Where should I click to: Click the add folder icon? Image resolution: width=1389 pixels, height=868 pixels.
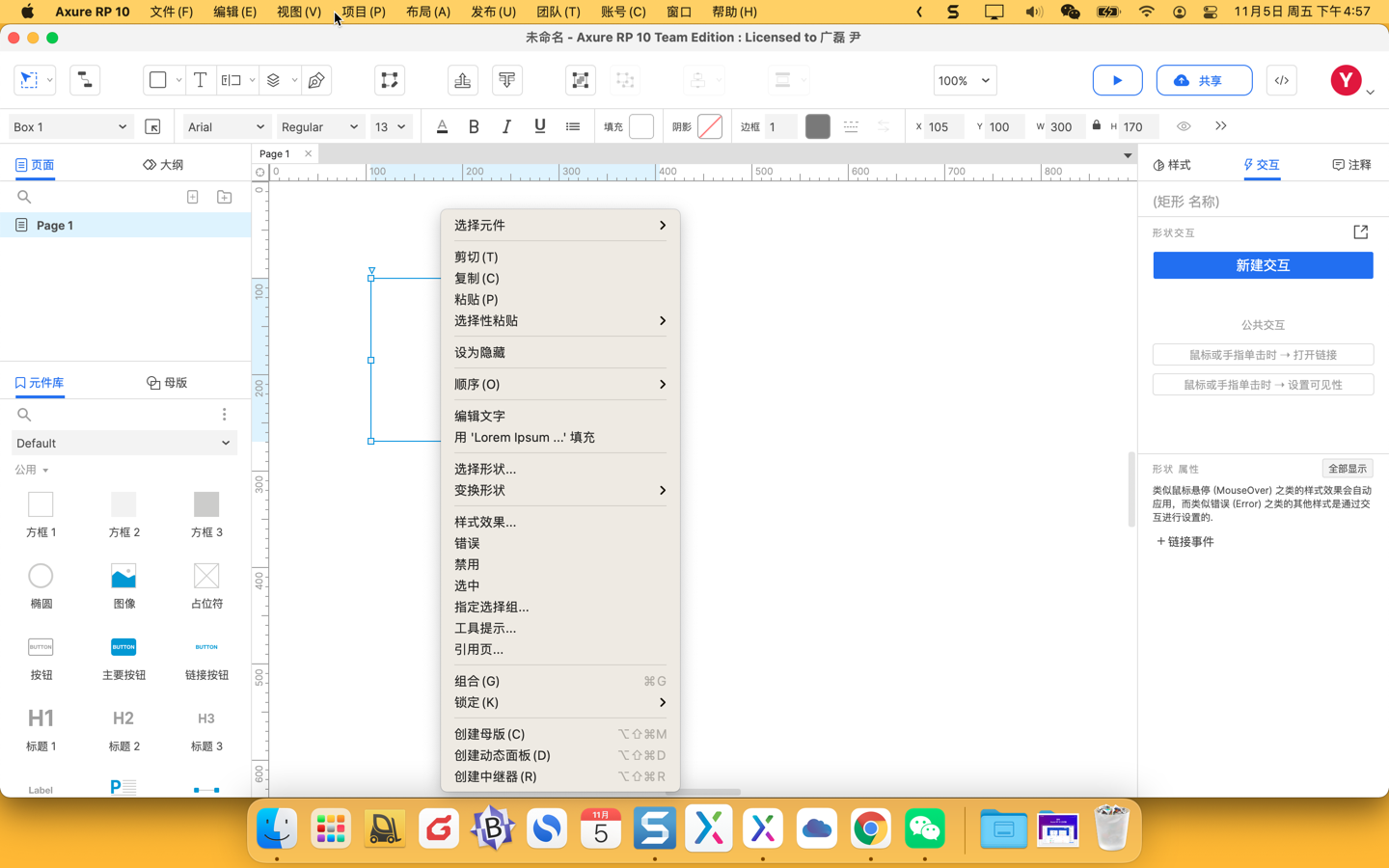225,197
